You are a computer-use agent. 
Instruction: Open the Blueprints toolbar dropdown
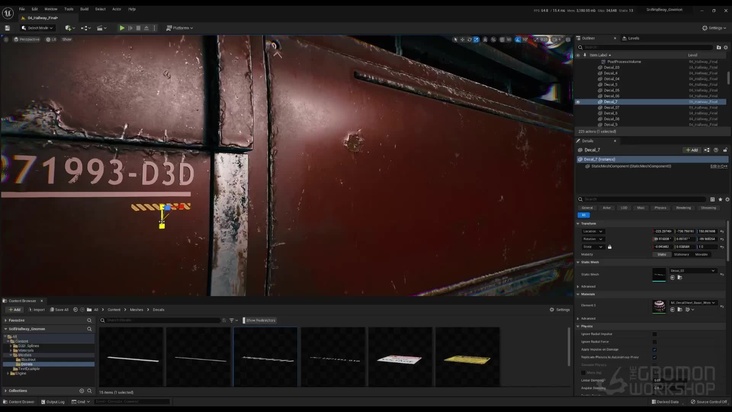pyautogui.click(x=85, y=28)
